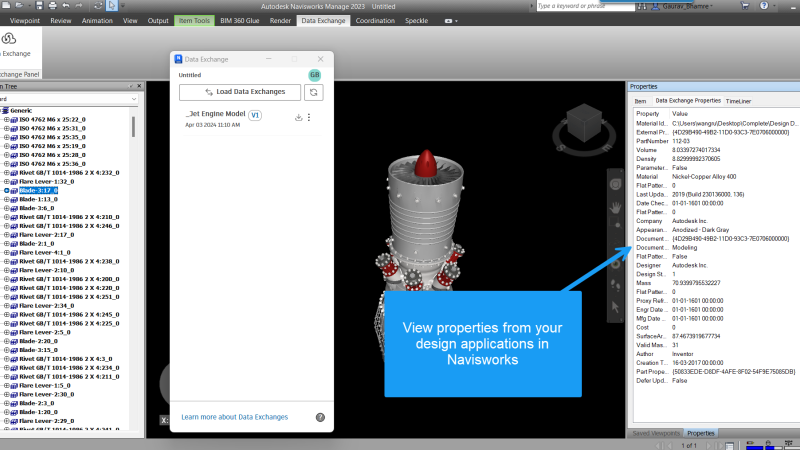Select the steering wheel navigation tool

point(615,184)
